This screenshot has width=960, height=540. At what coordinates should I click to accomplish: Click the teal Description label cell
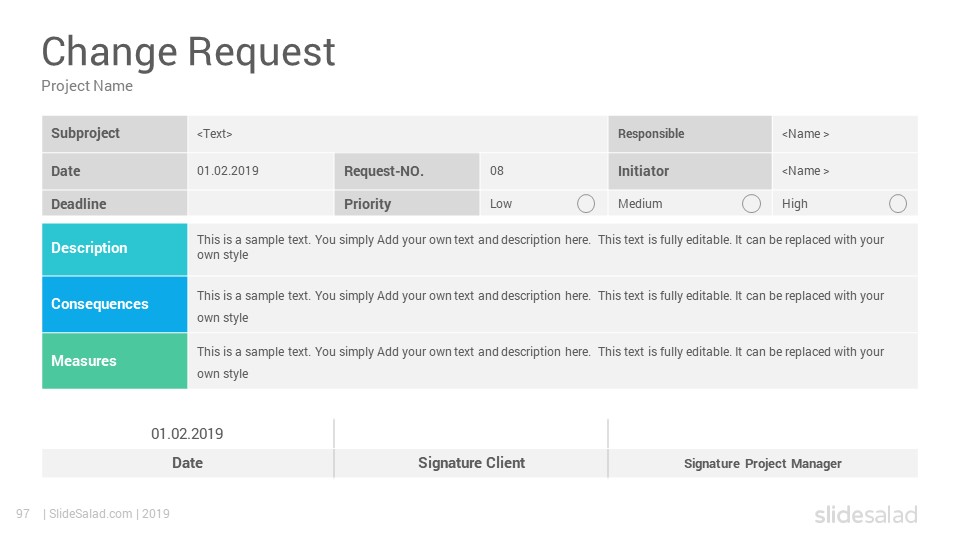pyautogui.click(x=114, y=249)
